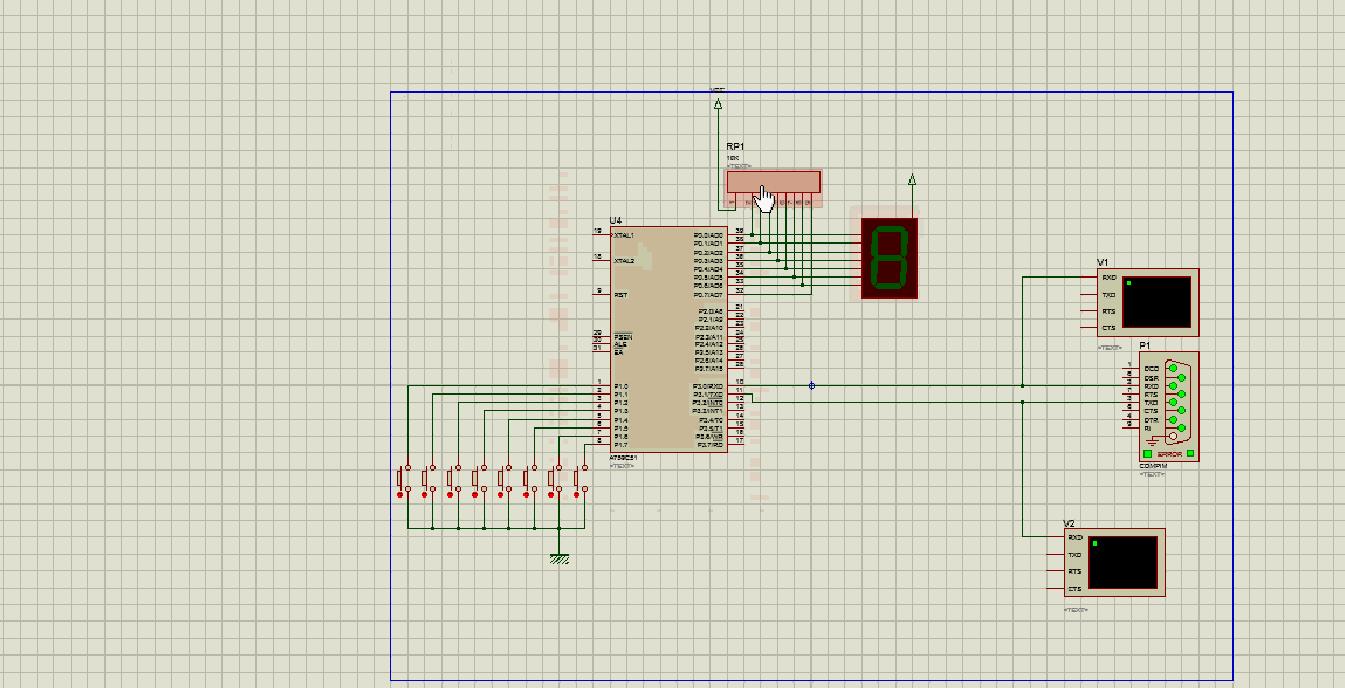Select the V2 virtual terminal screen

[x=1124, y=562]
